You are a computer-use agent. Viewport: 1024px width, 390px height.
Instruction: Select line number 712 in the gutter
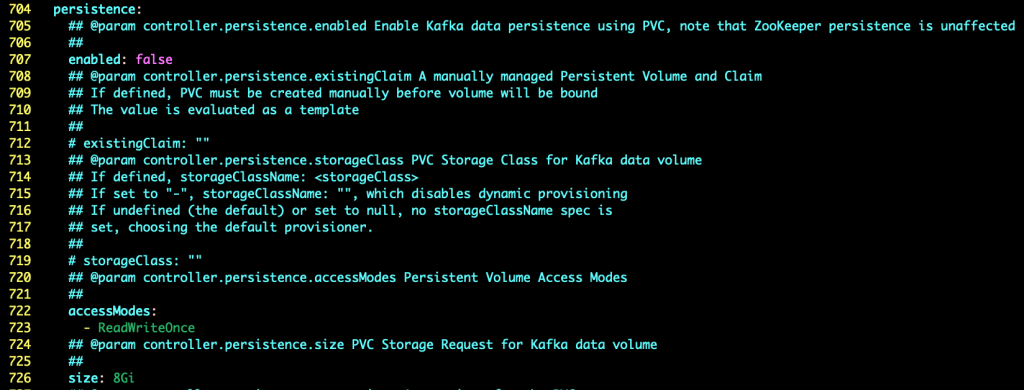[19, 144]
